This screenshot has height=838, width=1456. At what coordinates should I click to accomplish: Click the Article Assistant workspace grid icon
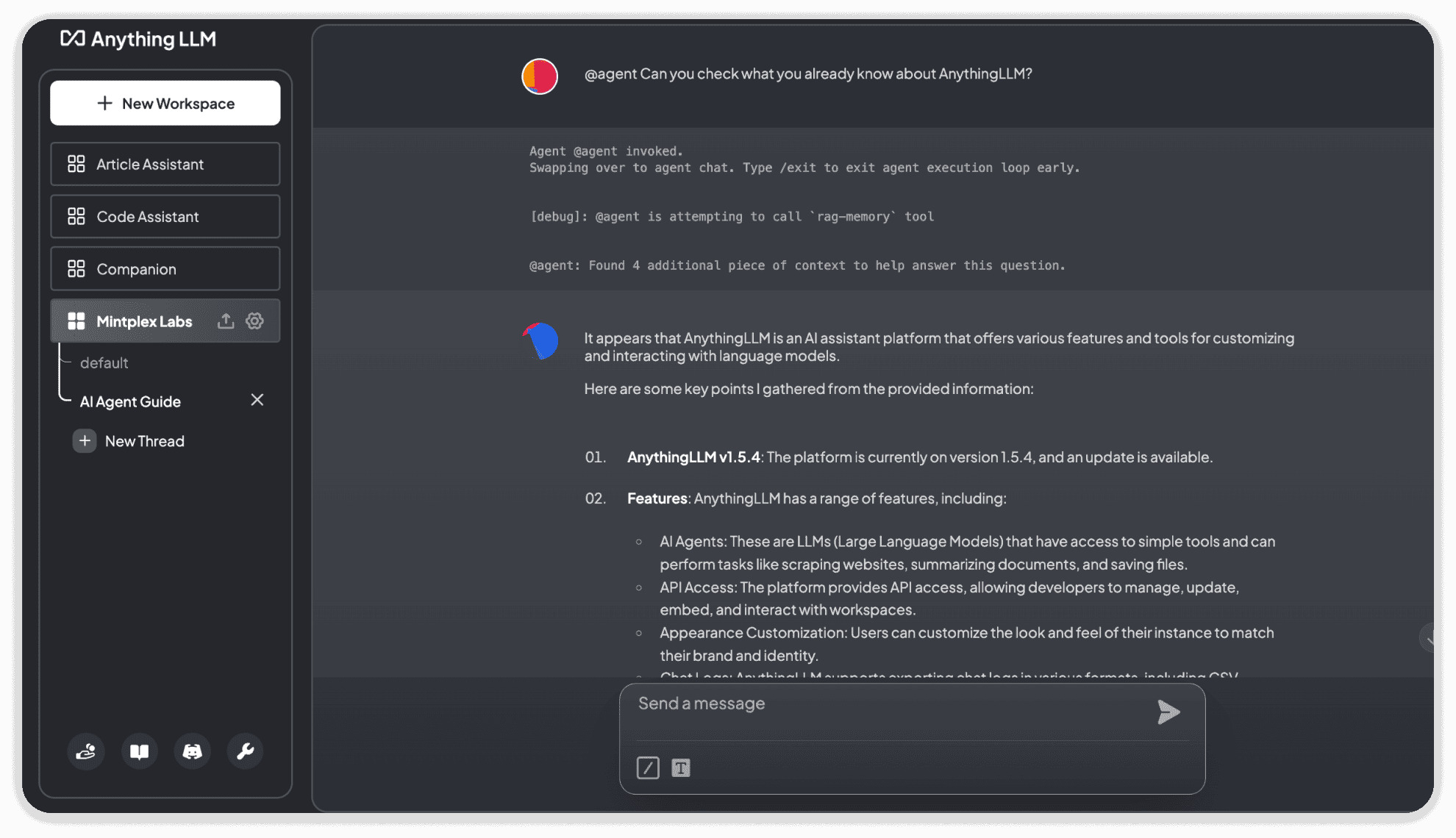point(76,164)
